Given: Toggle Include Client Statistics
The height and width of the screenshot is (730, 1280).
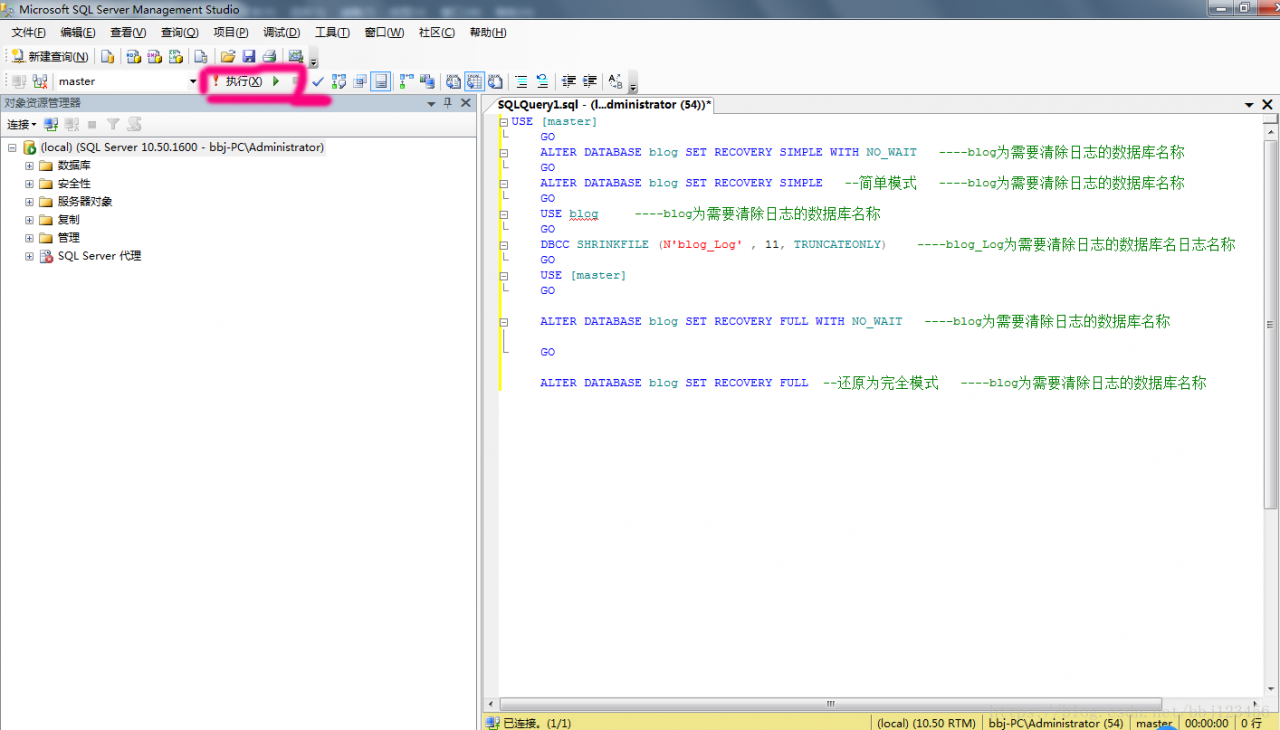Looking at the screenshot, I should click(x=427, y=81).
